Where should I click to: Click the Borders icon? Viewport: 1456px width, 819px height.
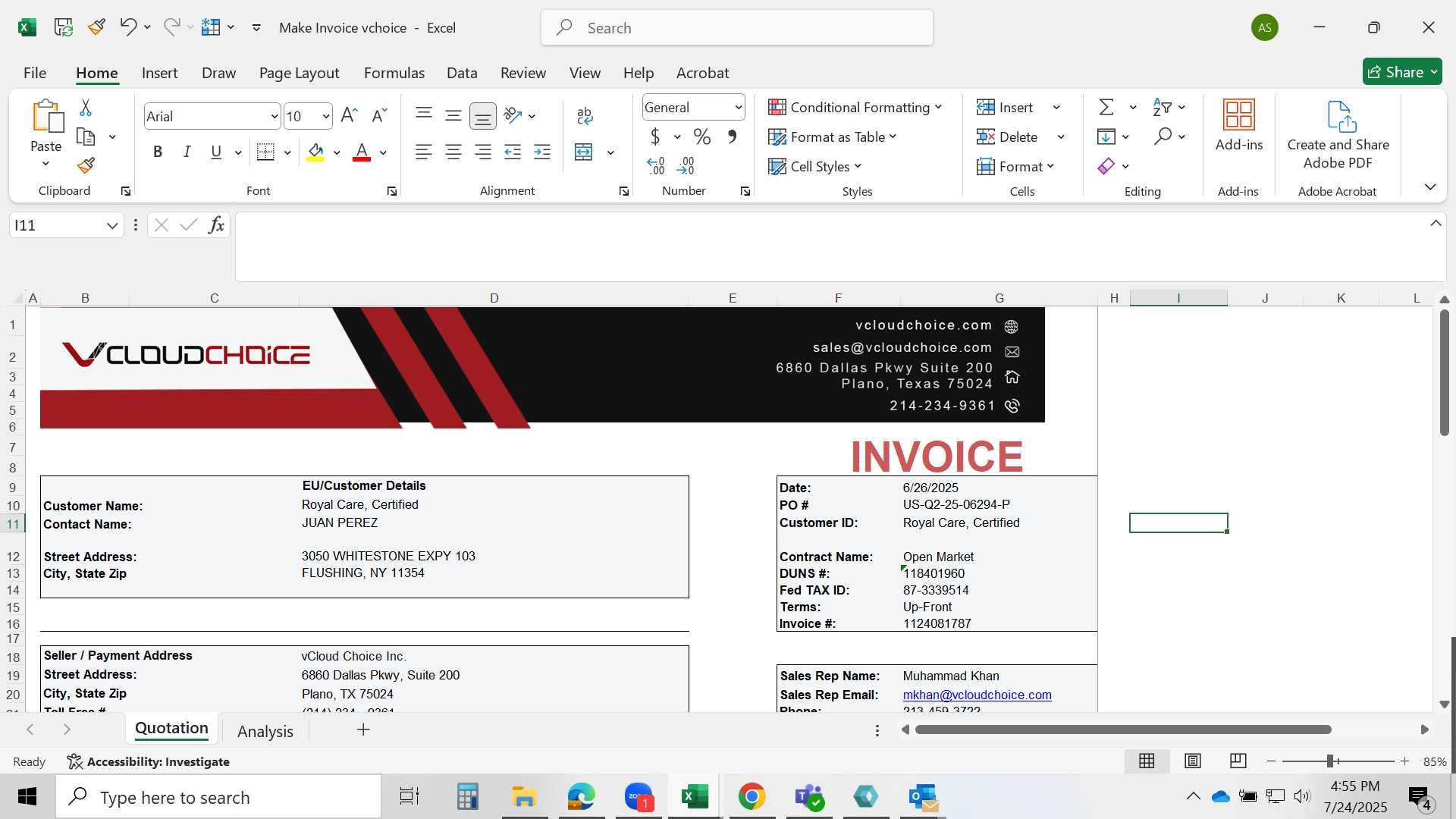click(265, 152)
